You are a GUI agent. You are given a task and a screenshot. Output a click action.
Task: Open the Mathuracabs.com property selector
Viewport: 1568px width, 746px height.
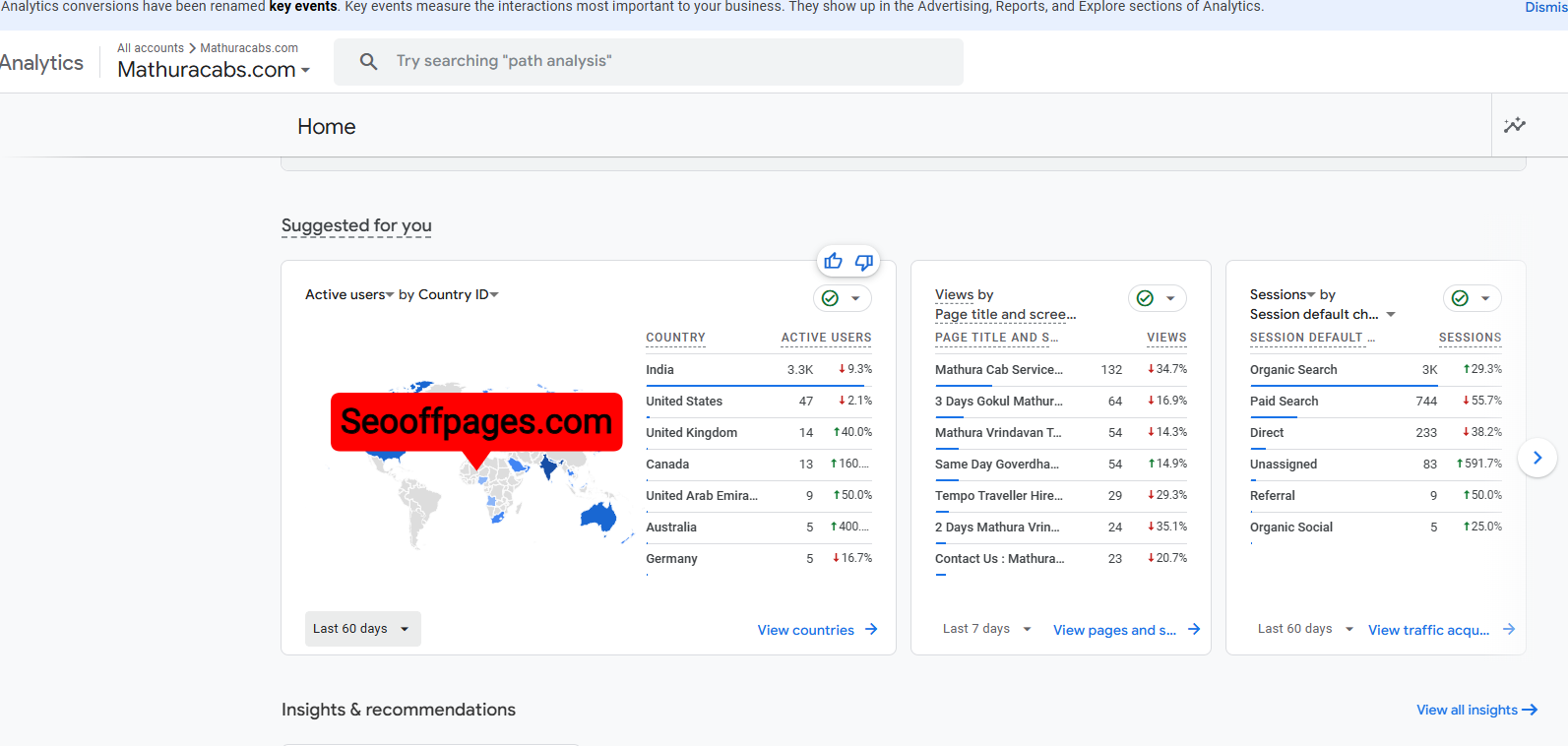coord(214,70)
